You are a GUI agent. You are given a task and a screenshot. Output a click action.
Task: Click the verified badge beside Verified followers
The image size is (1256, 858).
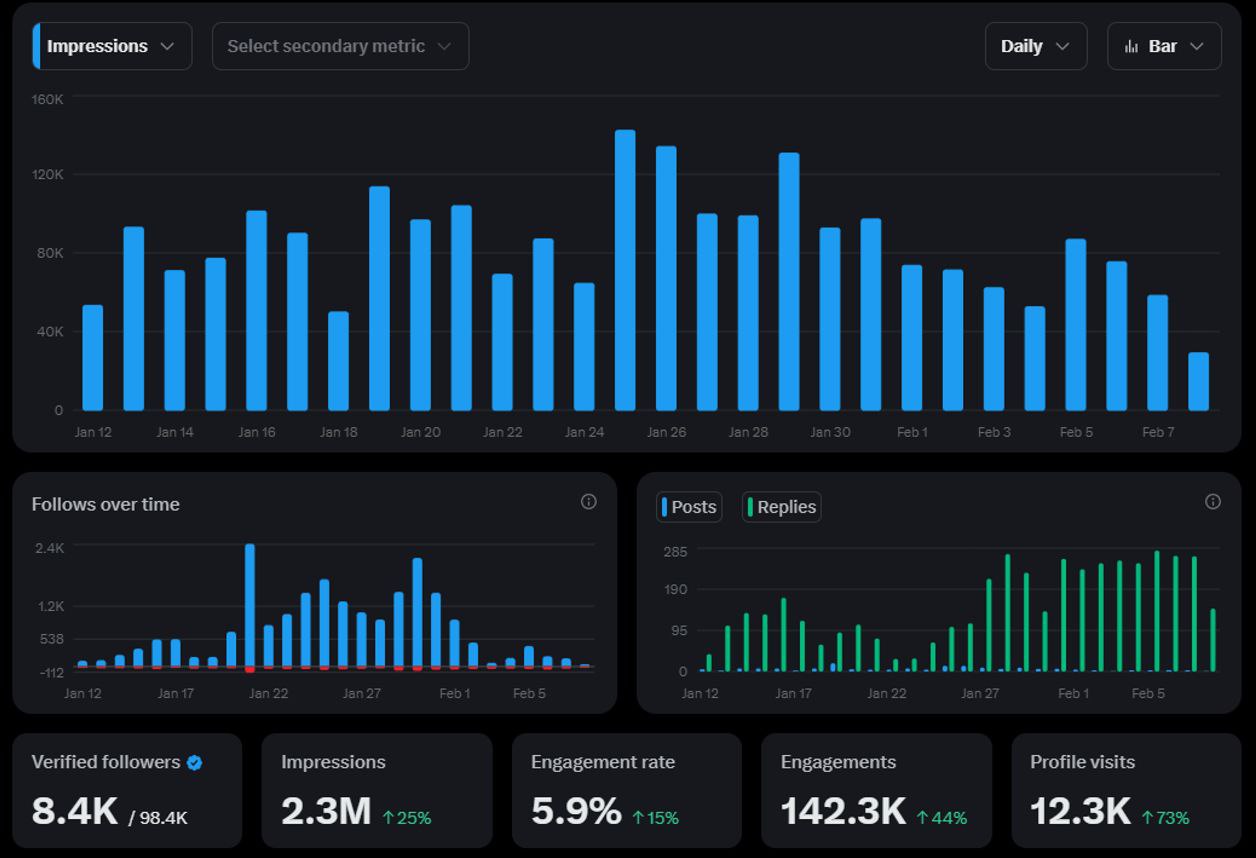[194, 763]
